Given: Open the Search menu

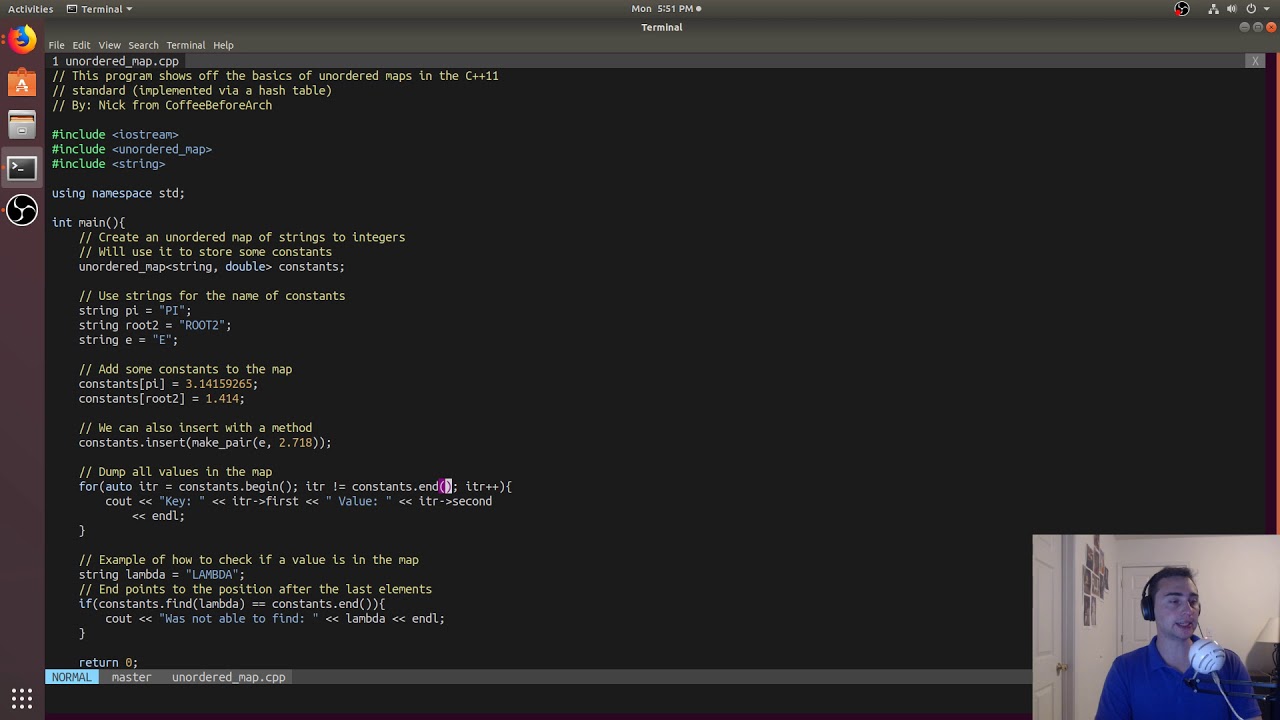Looking at the screenshot, I should [143, 45].
